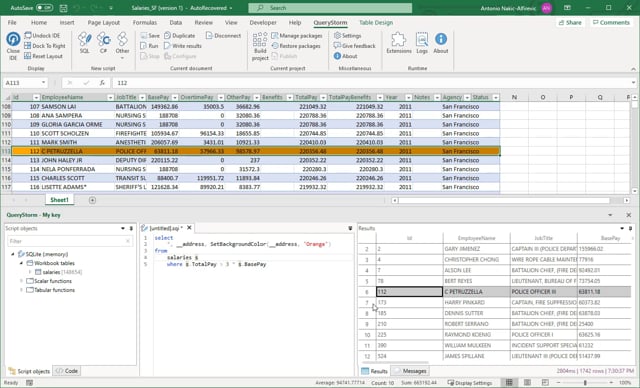This screenshot has width=640, height=388.
Task: Close the untitled.sql tab
Action: 189,228
